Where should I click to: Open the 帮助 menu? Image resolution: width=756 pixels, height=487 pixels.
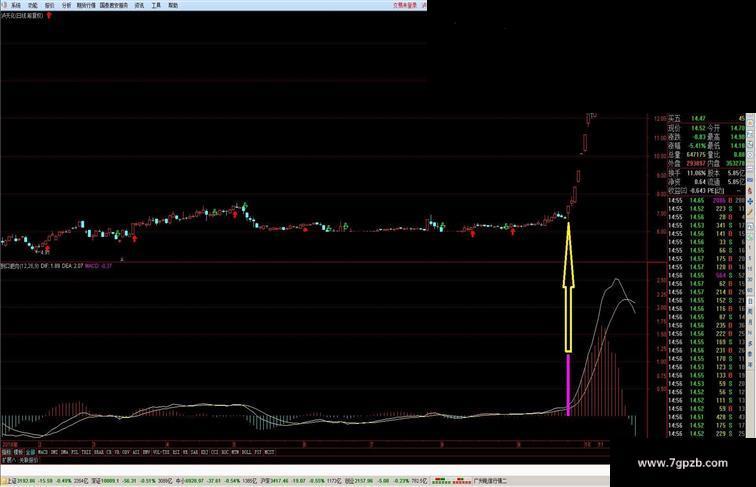coord(173,5)
